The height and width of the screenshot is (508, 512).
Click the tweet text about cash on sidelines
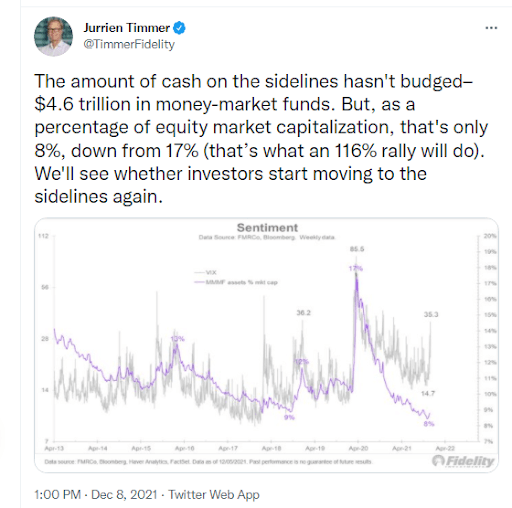tap(261, 139)
